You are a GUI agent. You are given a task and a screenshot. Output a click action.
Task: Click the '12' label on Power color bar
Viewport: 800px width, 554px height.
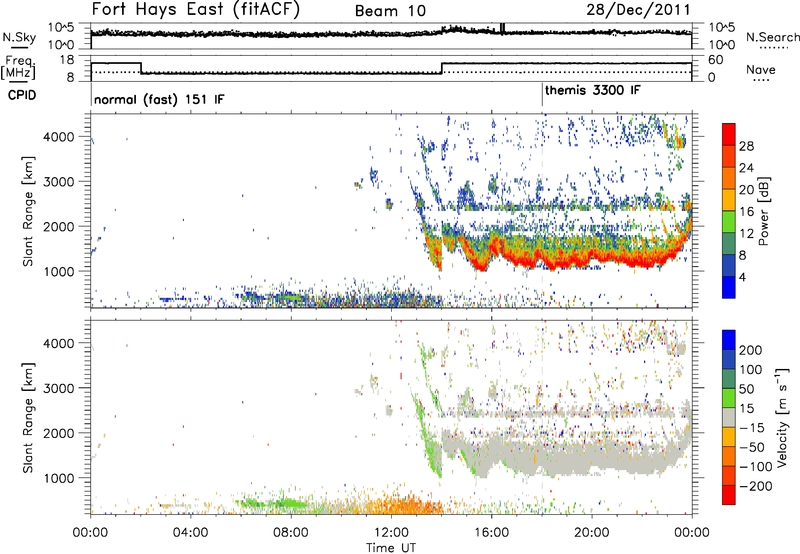click(746, 234)
